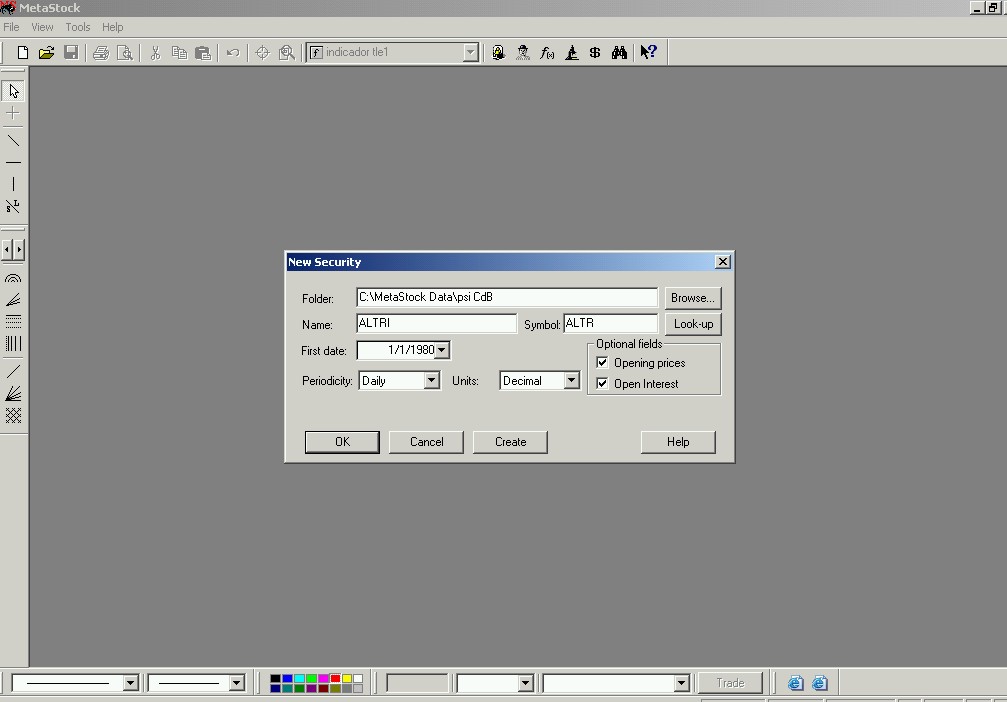Click the Create button
The height and width of the screenshot is (702, 1007).
click(x=511, y=442)
